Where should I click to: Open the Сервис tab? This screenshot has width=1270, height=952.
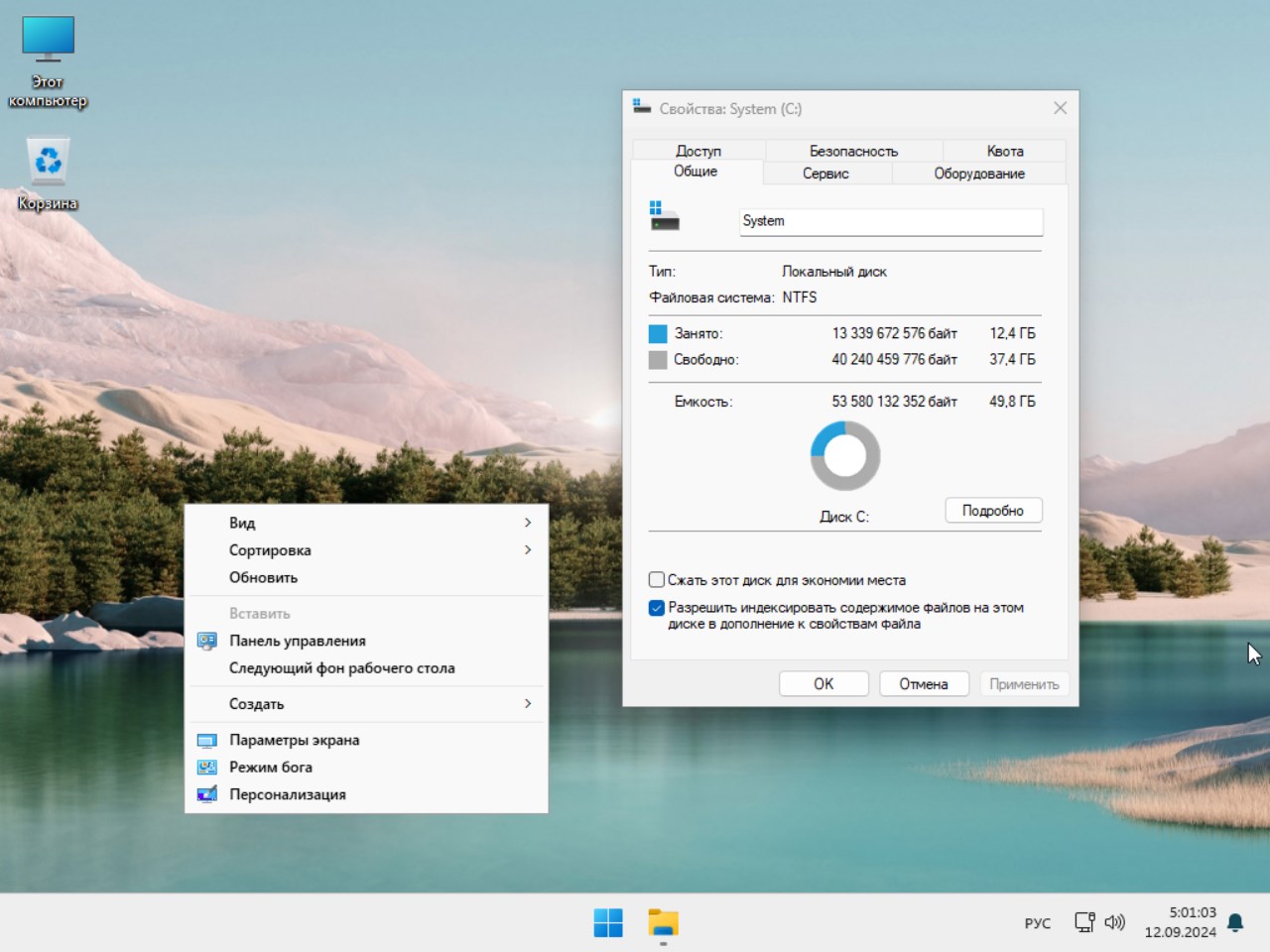click(825, 174)
